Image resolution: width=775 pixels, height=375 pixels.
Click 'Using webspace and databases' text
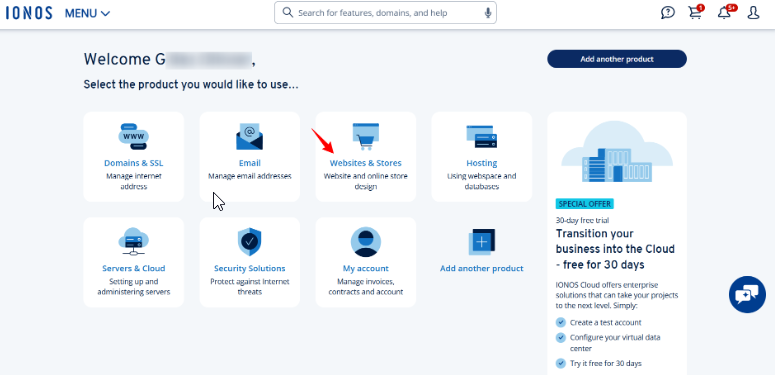[482, 181]
